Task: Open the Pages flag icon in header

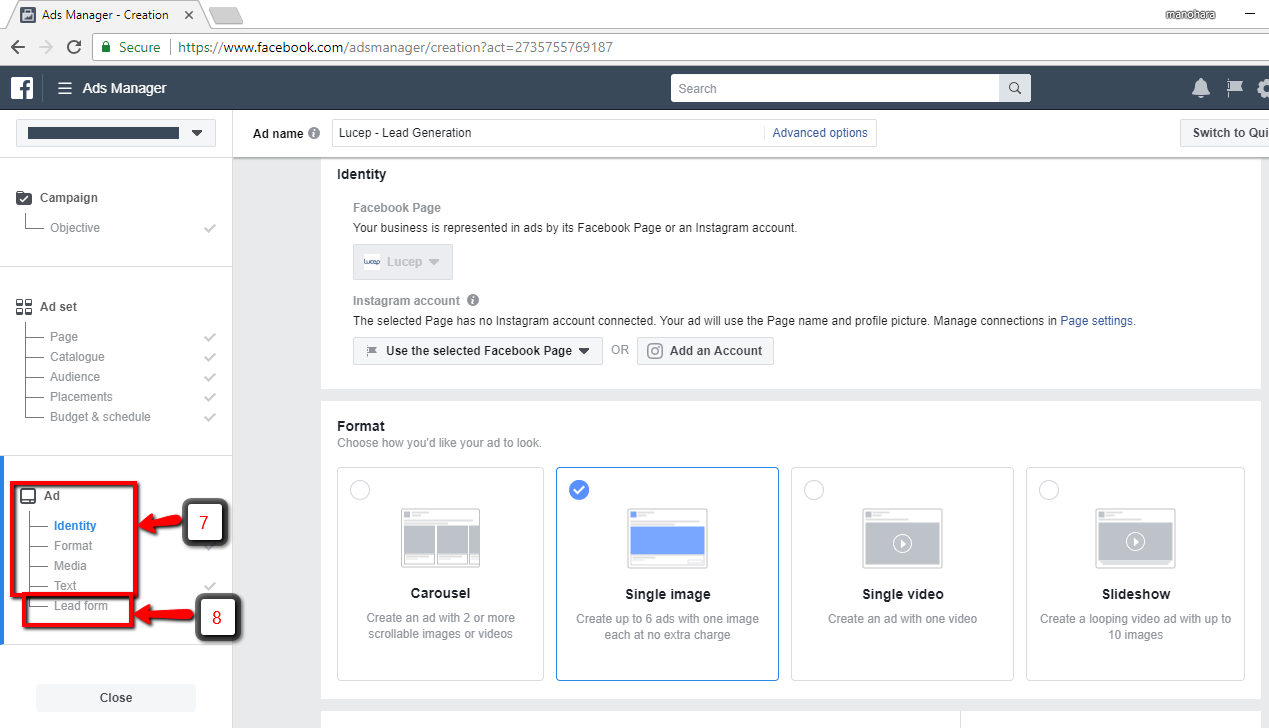Action: tap(1235, 88)
